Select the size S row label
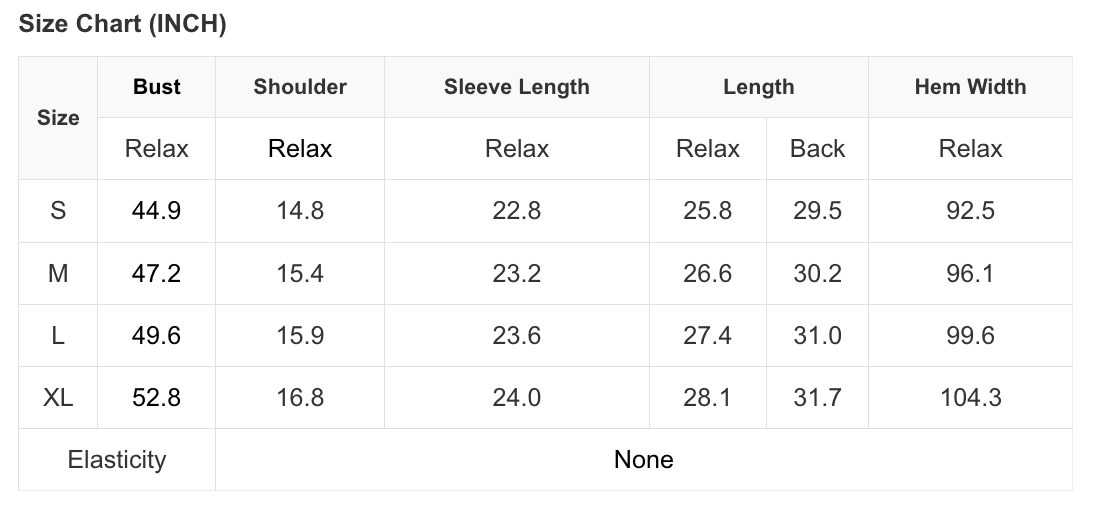1098x516 pixels. 58,211
